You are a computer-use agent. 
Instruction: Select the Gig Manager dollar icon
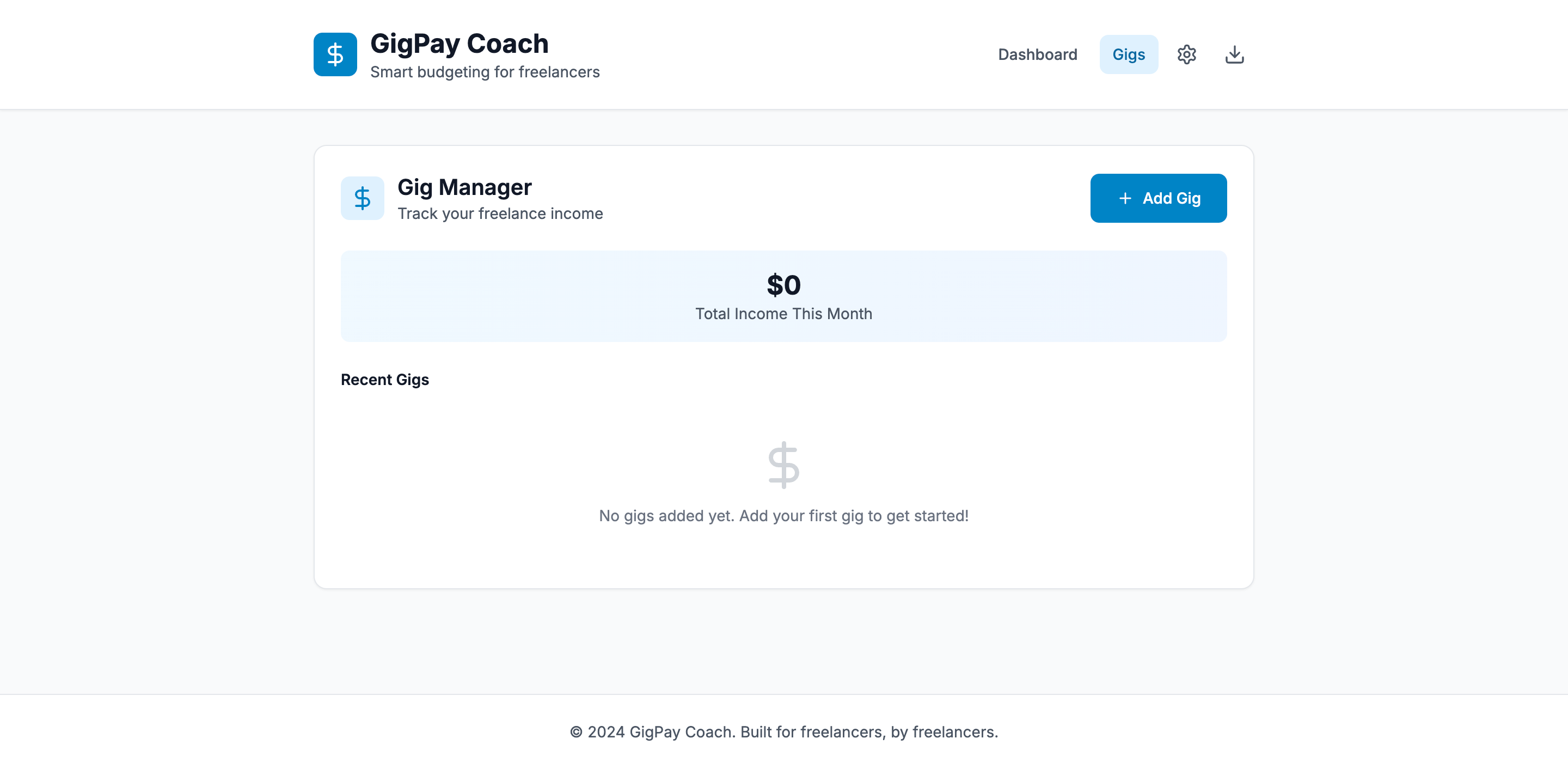click(362, 198)
